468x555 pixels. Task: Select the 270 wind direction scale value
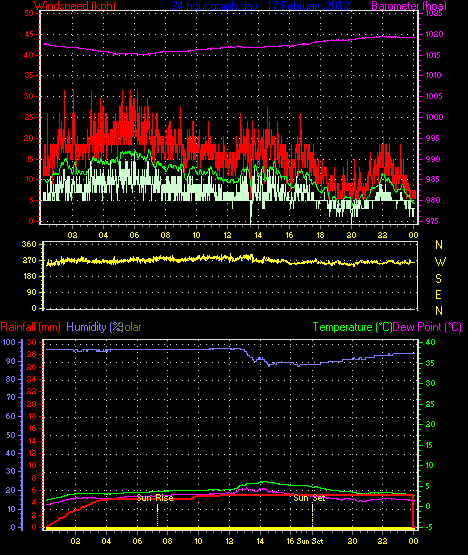pyautogui.click(x=29, y=260)
